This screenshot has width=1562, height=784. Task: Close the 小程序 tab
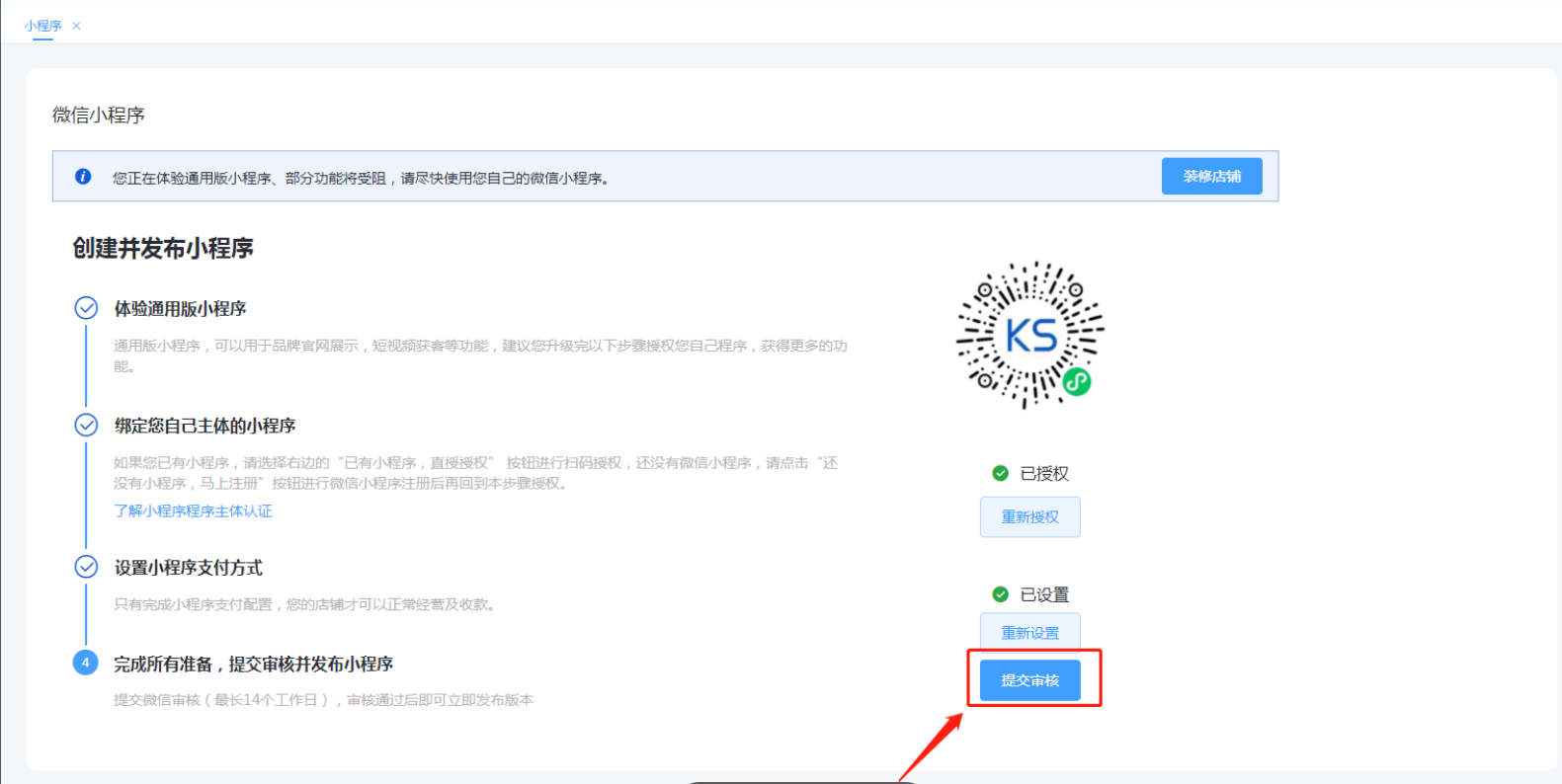[76, 26]
